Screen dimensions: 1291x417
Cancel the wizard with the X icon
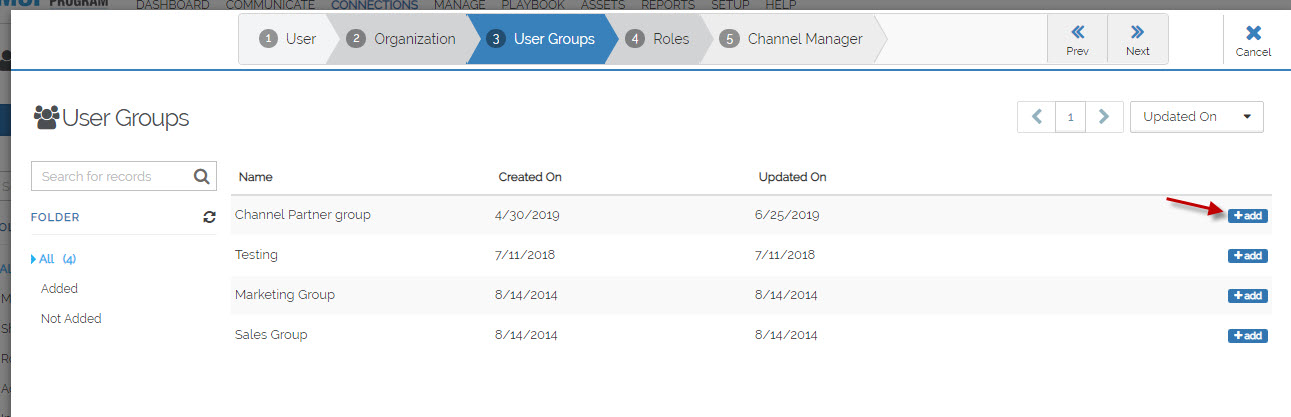point(1253,40)
